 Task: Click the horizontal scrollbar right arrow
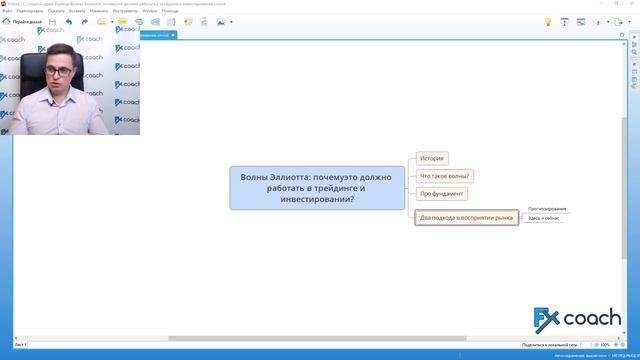[618, 338]
